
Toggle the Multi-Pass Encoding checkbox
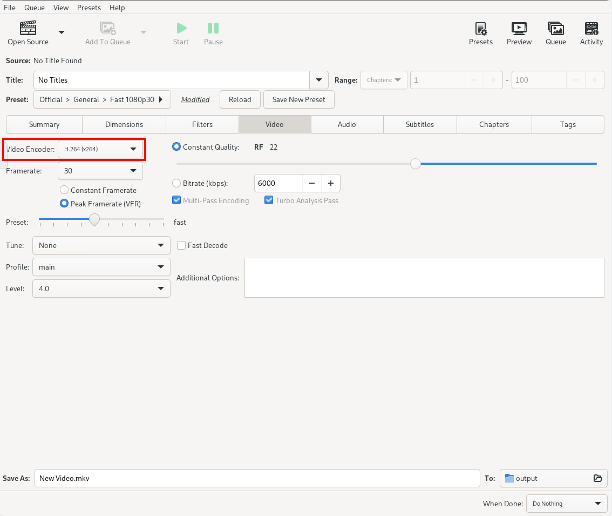tap(176, 200)
